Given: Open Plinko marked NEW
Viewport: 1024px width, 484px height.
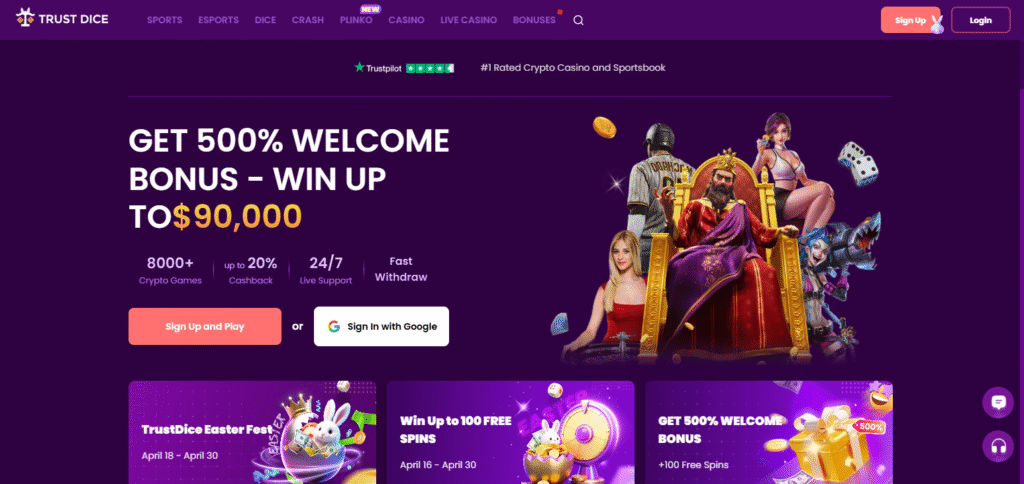Looking at the screenshot, I should click(x=357, y=20).
